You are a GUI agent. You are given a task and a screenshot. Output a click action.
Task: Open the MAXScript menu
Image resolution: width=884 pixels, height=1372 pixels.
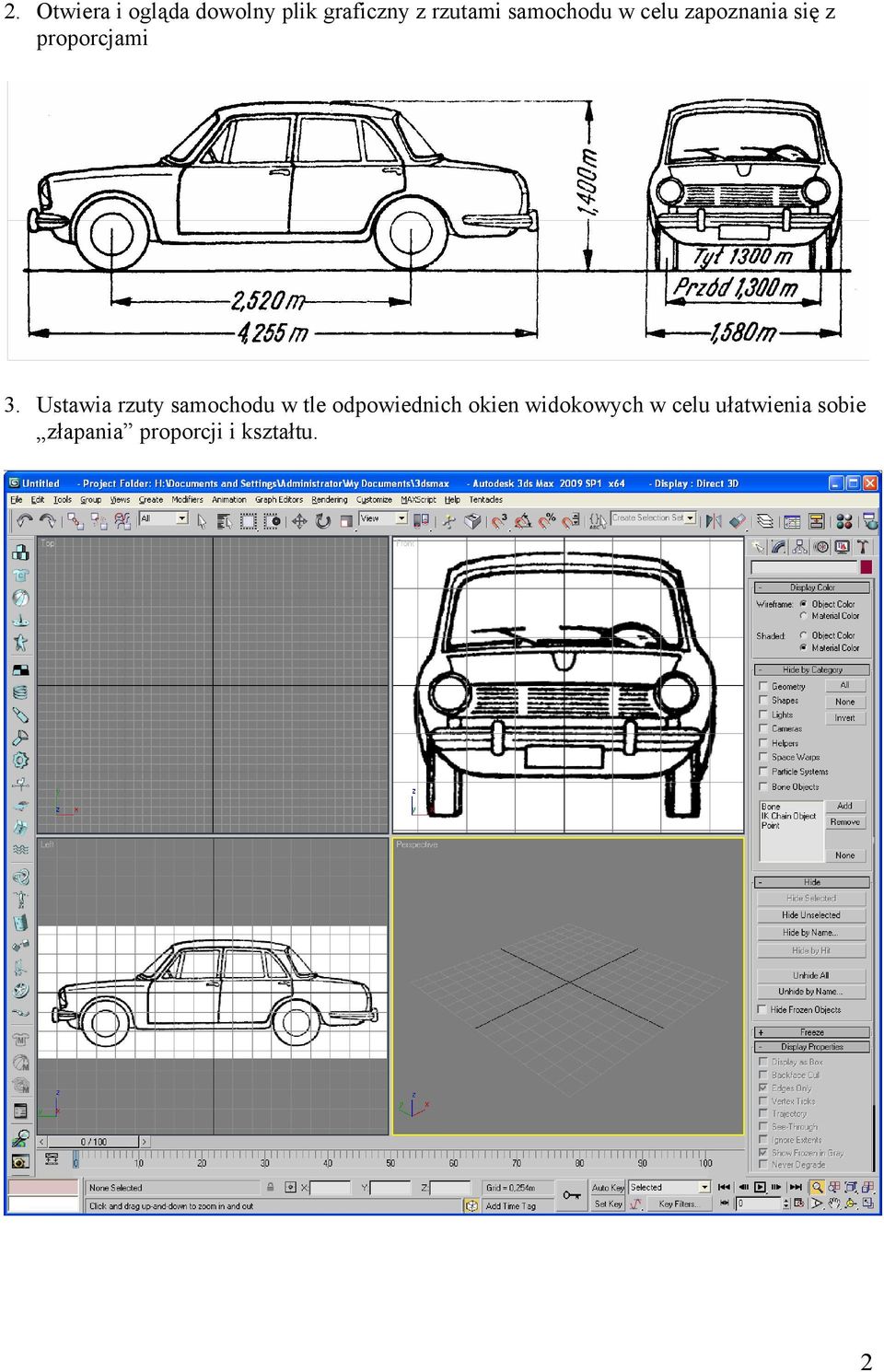[419, 500]
